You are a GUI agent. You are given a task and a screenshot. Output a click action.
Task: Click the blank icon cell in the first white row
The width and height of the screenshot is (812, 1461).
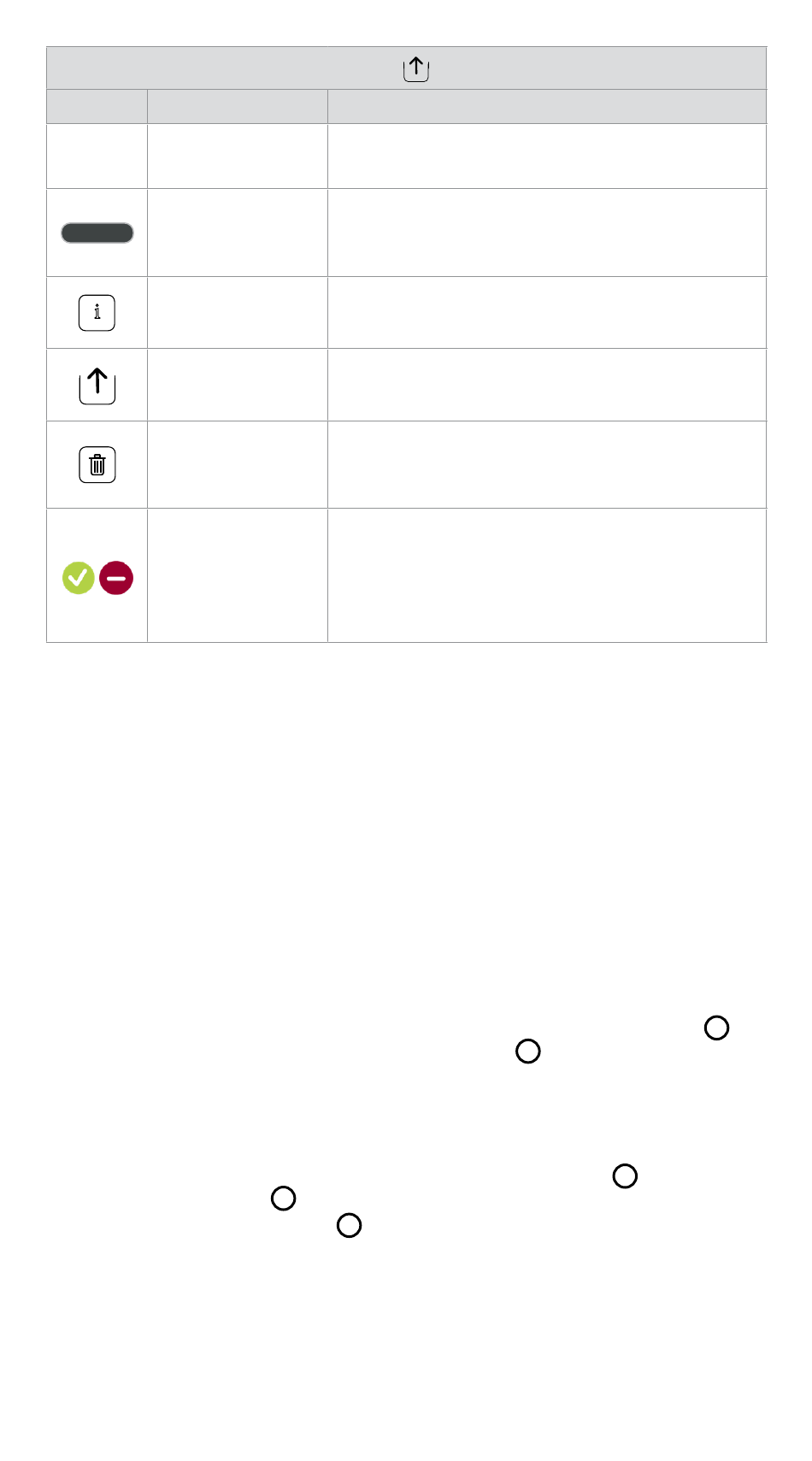(97, 156)
